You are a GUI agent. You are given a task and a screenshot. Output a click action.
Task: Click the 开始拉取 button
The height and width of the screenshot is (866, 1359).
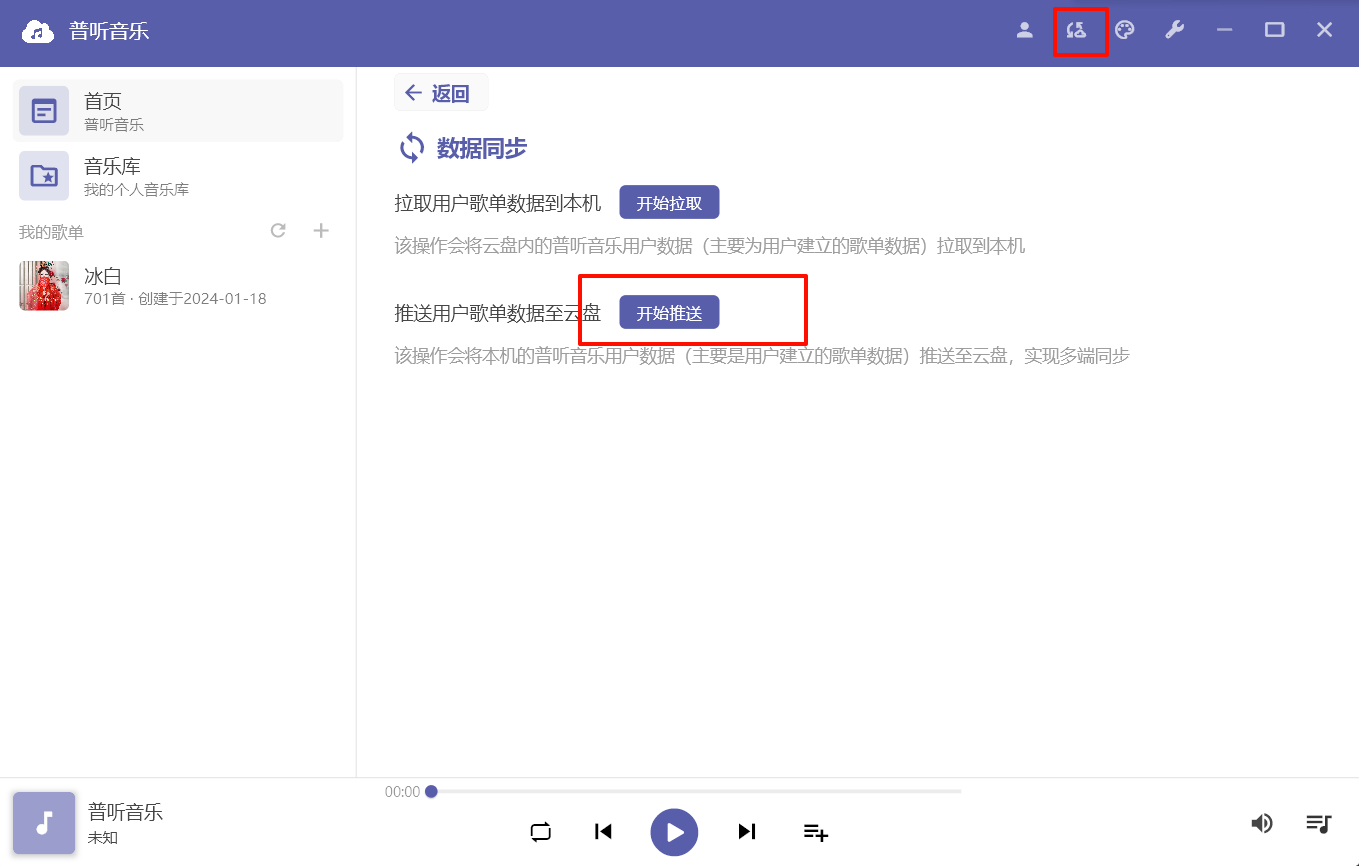coord(669,203)
